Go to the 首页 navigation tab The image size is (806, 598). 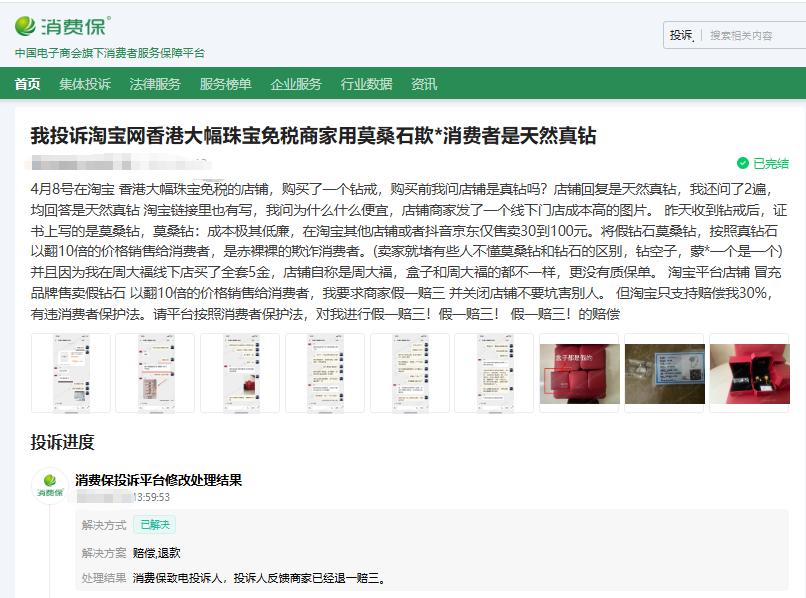coord(28,84)
